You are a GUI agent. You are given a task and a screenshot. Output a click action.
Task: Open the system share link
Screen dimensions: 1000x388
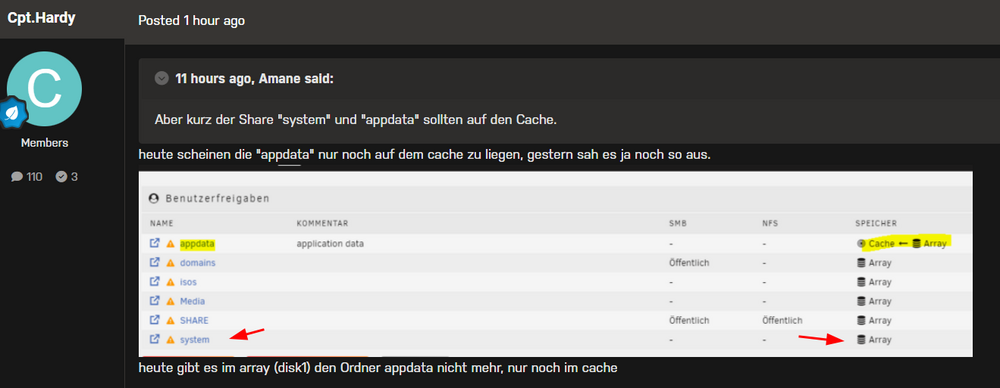pyautogui.click(x=195, y=340)
